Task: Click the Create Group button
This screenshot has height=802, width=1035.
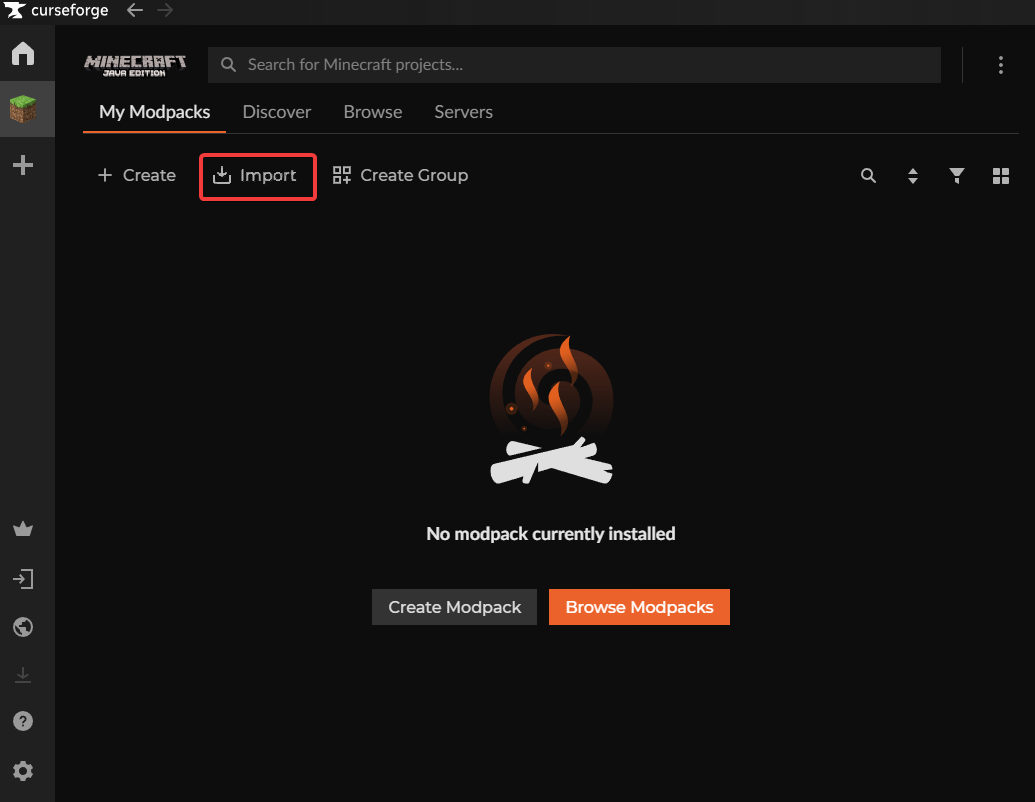Action: [401, 175]
